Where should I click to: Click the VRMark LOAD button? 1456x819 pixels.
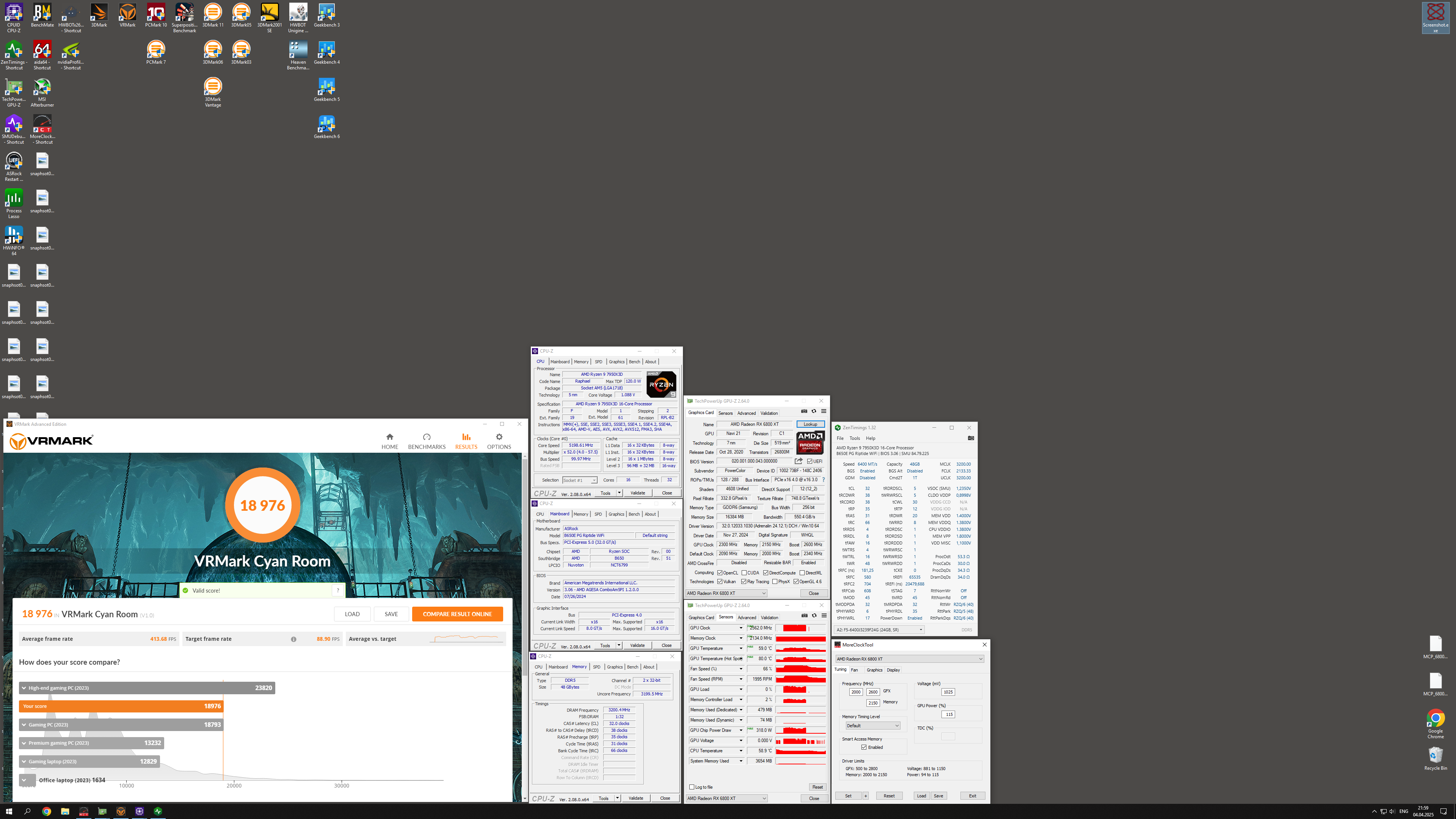click(352, 614)
